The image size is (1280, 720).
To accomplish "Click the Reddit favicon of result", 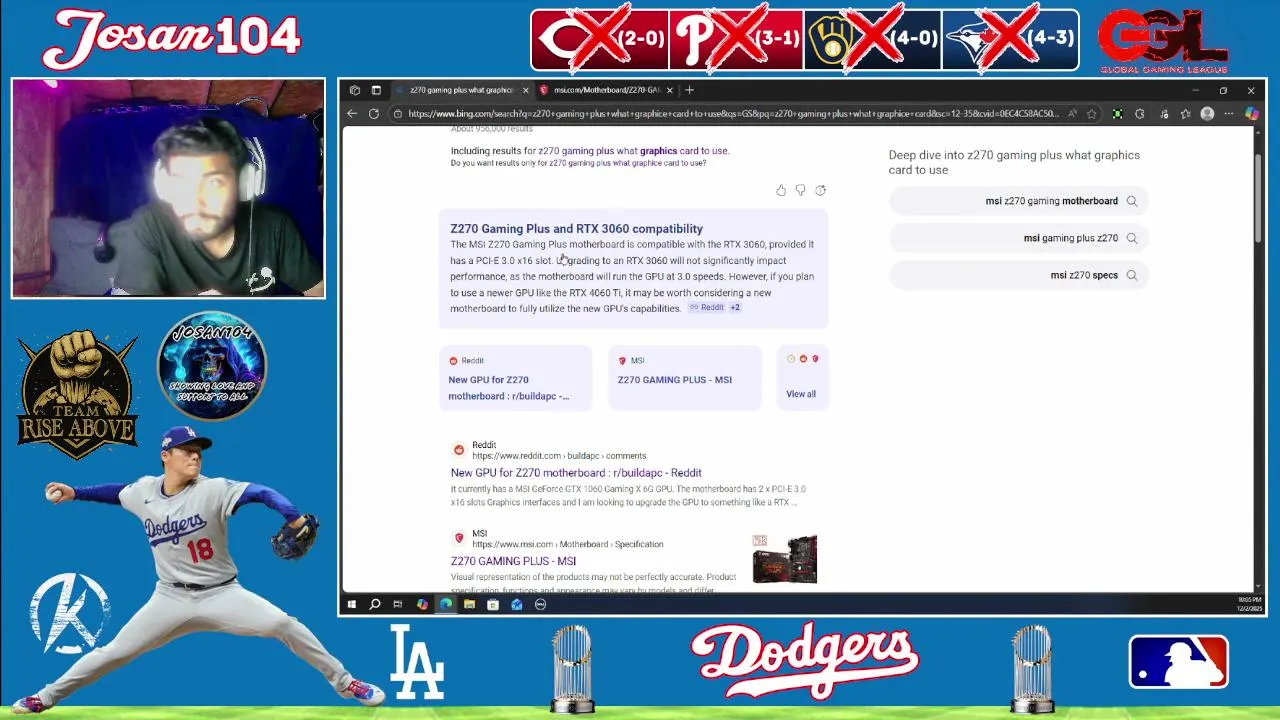I will pos(459,450).
